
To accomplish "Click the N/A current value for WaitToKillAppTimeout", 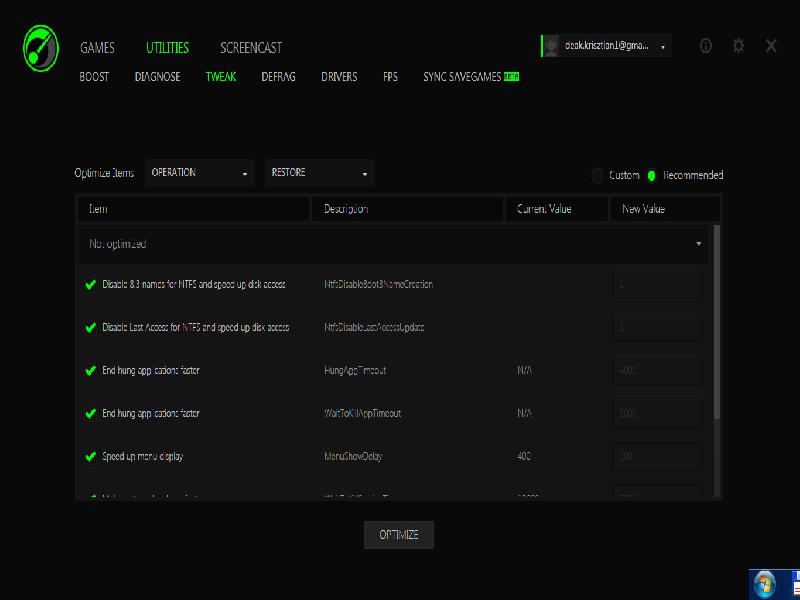I will point(524,413).
